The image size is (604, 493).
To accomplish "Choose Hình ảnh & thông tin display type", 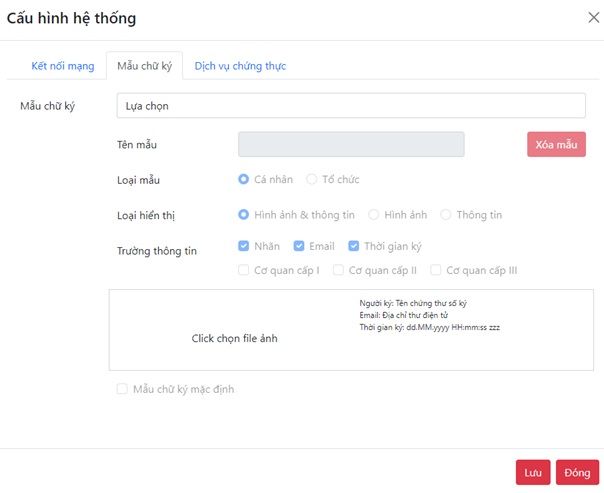I will 243,215.
